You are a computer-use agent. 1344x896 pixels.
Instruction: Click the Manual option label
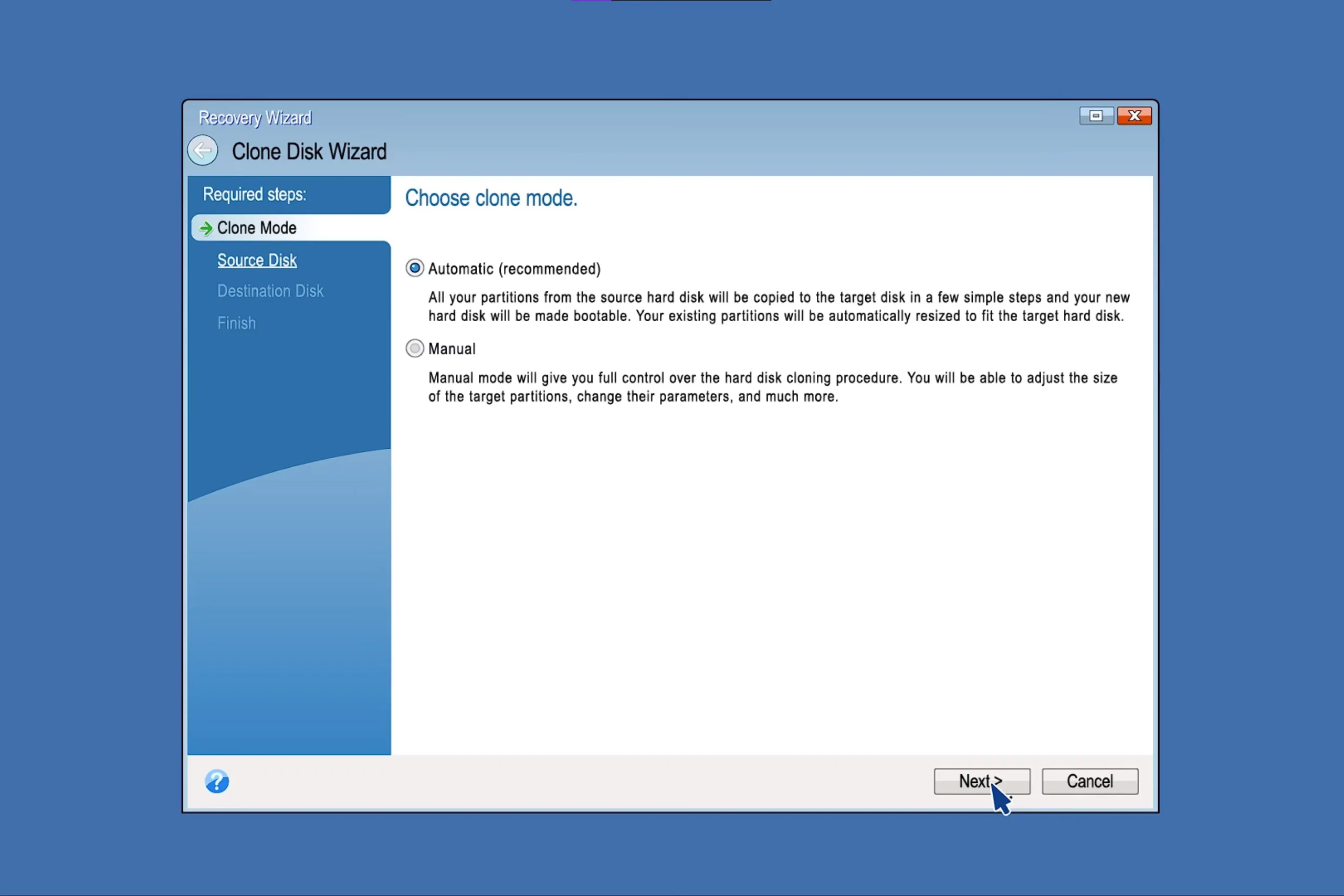click(451, 349)
